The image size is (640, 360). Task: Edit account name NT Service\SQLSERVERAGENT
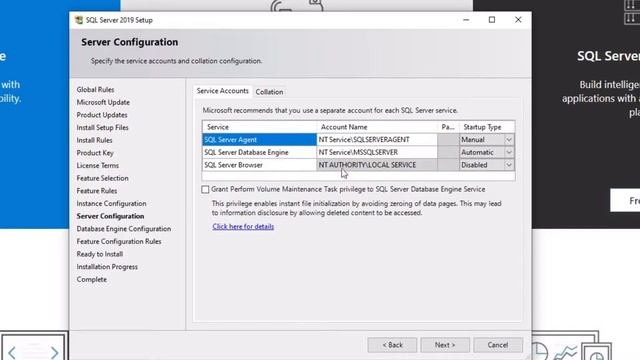(377, 140)
